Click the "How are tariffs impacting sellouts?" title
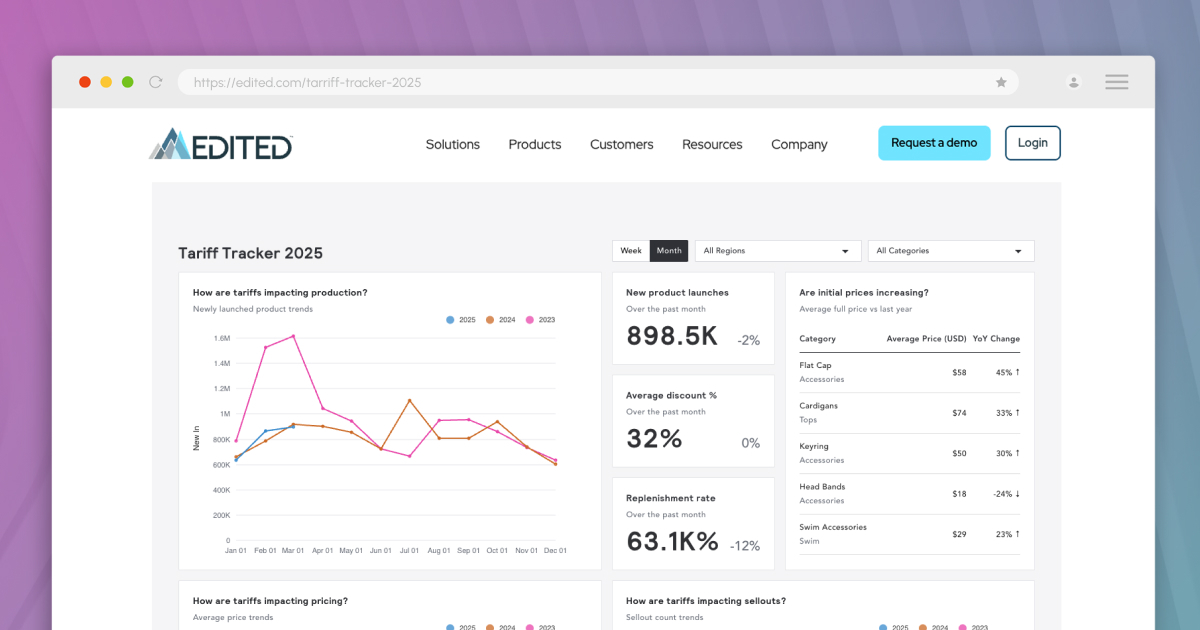The image size is (1200, 630). (706, 601)
